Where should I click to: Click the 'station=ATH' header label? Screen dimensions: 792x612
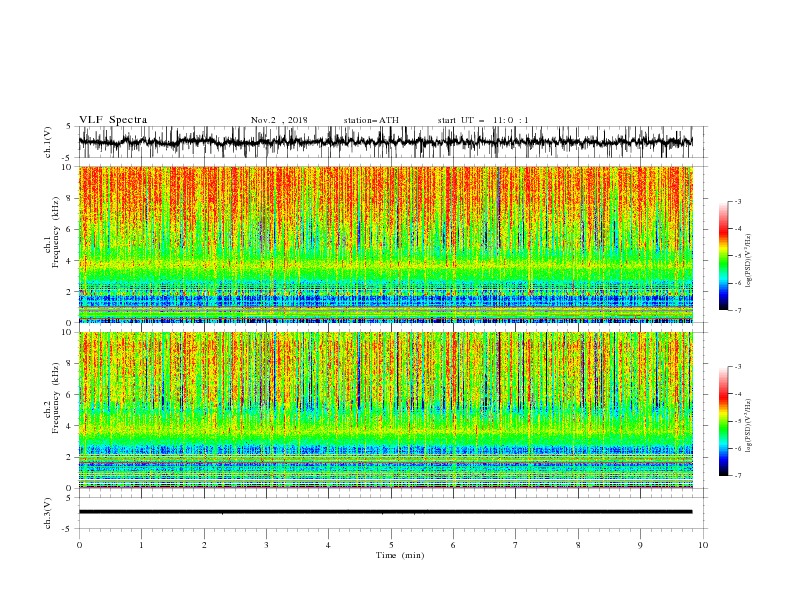click(371, 120)
